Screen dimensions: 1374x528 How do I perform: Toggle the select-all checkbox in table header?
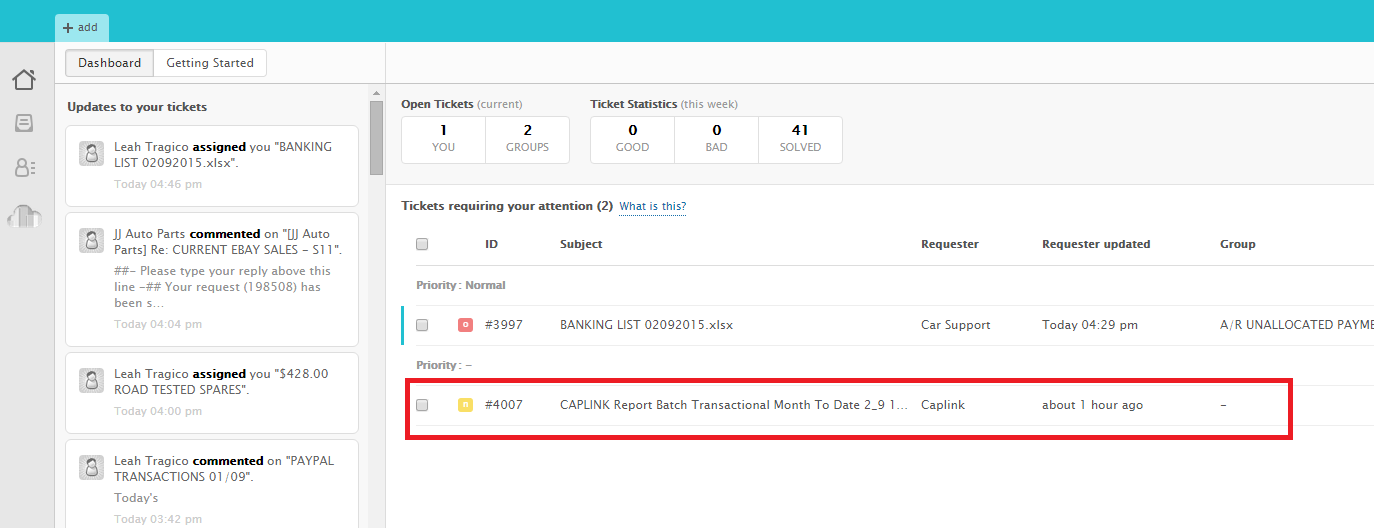click(x=422, y=244)
